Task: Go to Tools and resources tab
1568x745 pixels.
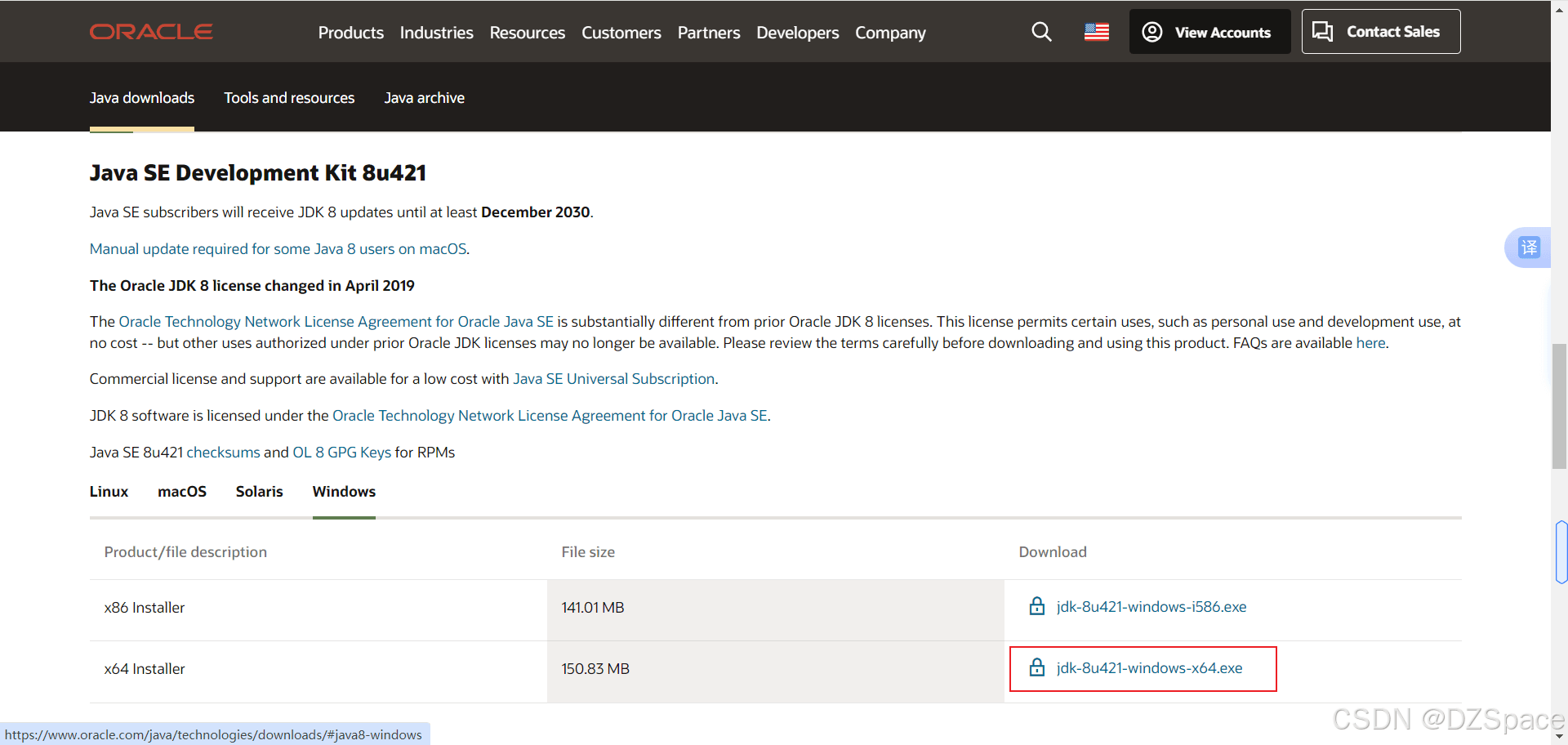Action: (289, 98)
